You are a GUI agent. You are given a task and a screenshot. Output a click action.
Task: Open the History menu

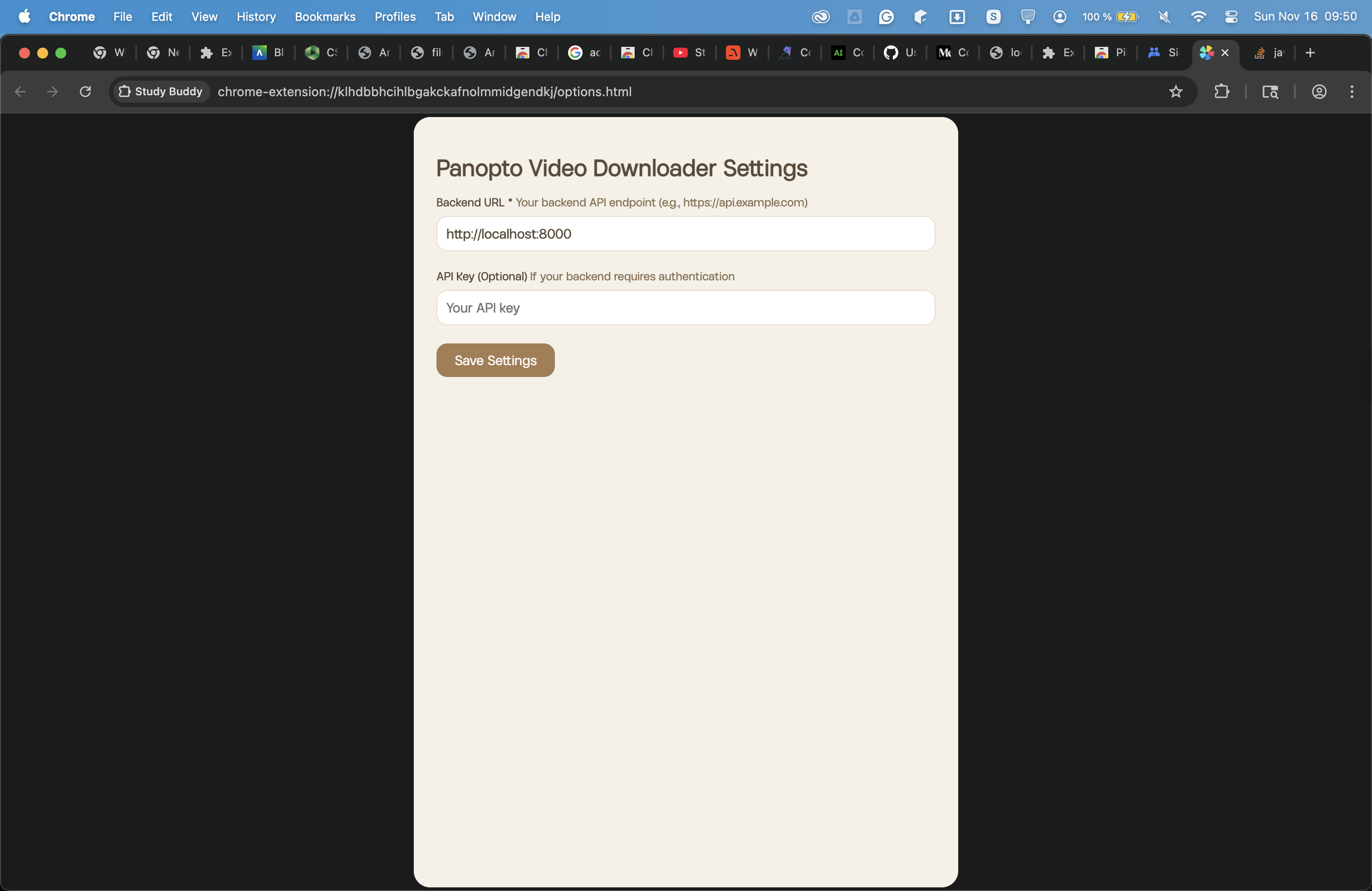pos(256,17)
